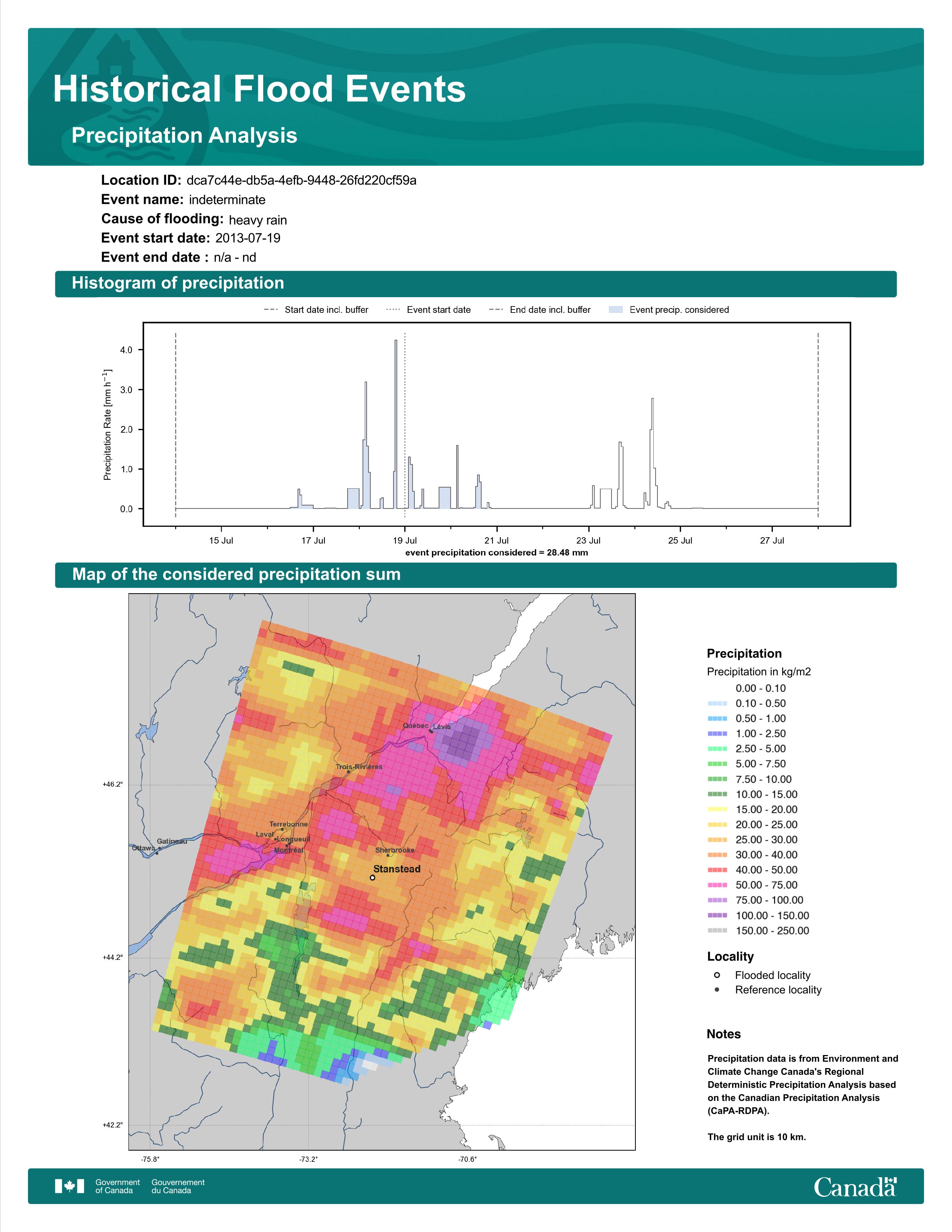Click the Canada flag icon in footer
This screenshot has height=1232, width=952.
tap(69, 1186)
